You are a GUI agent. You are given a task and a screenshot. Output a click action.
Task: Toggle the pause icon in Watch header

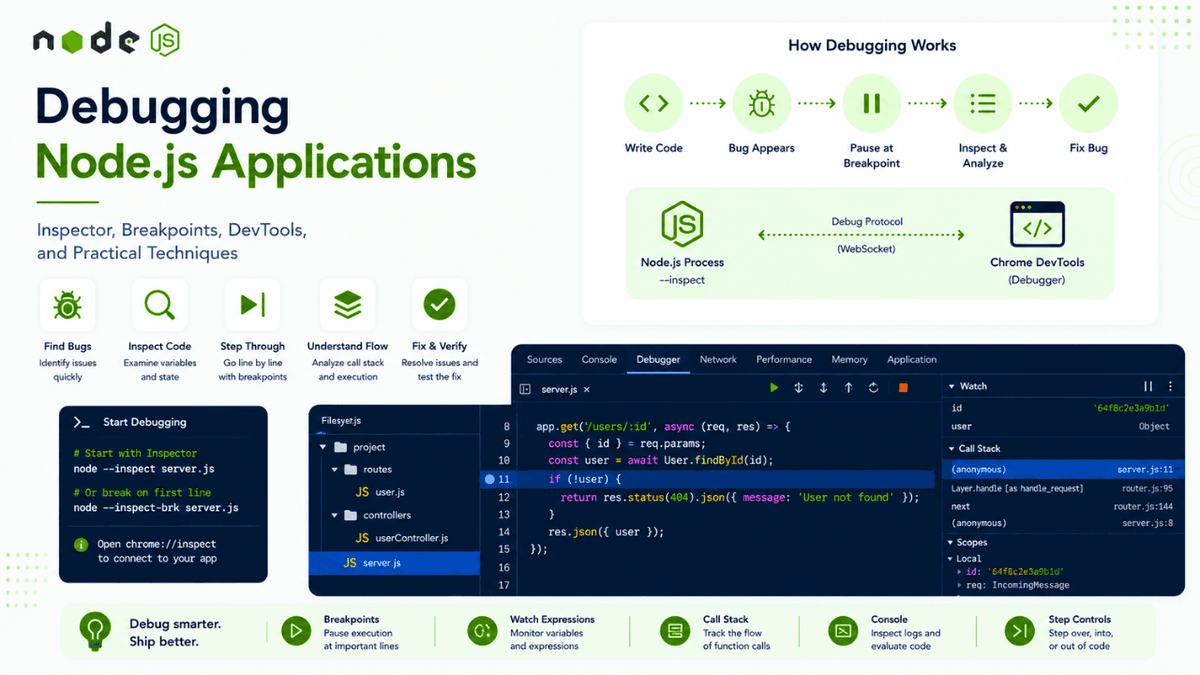tap(1148, 386)
